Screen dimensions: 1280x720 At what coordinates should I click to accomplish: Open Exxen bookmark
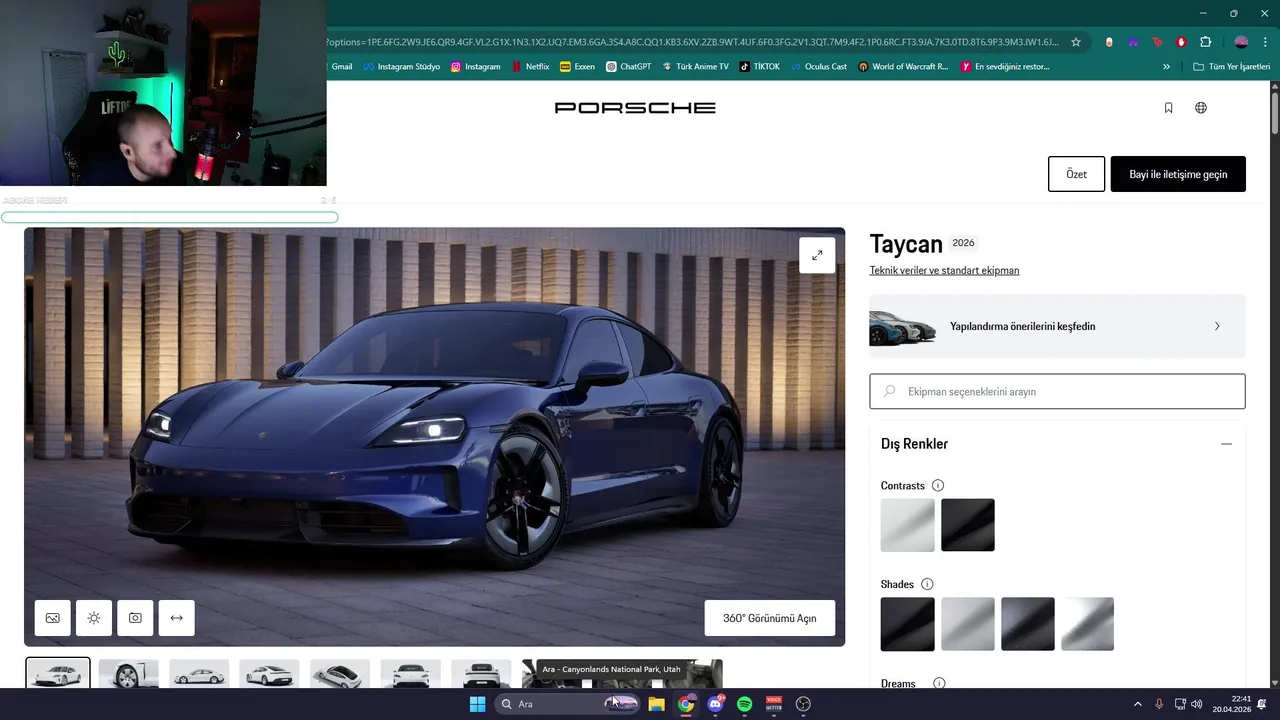click(x=578, y=67)
